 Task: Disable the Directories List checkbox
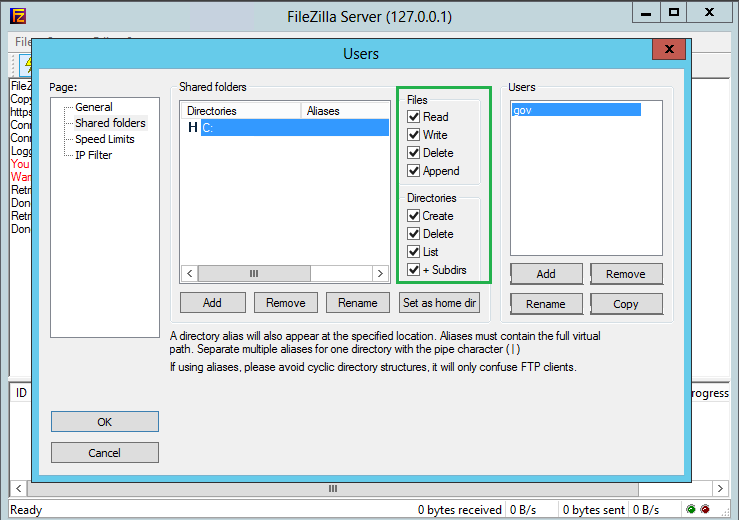[413, 252]
